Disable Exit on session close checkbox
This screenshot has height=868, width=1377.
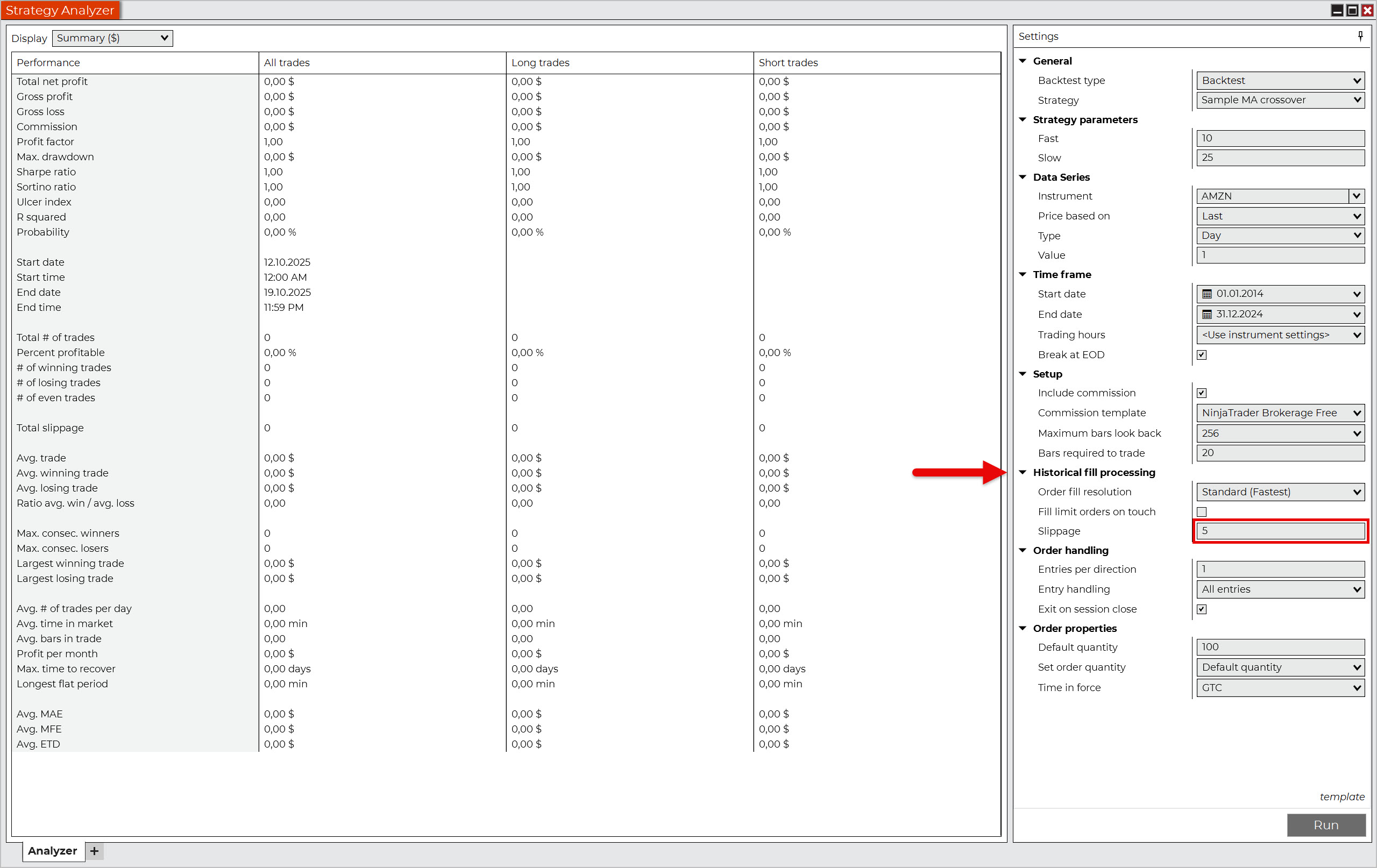pyautogui.click(x=1202, y=609)
